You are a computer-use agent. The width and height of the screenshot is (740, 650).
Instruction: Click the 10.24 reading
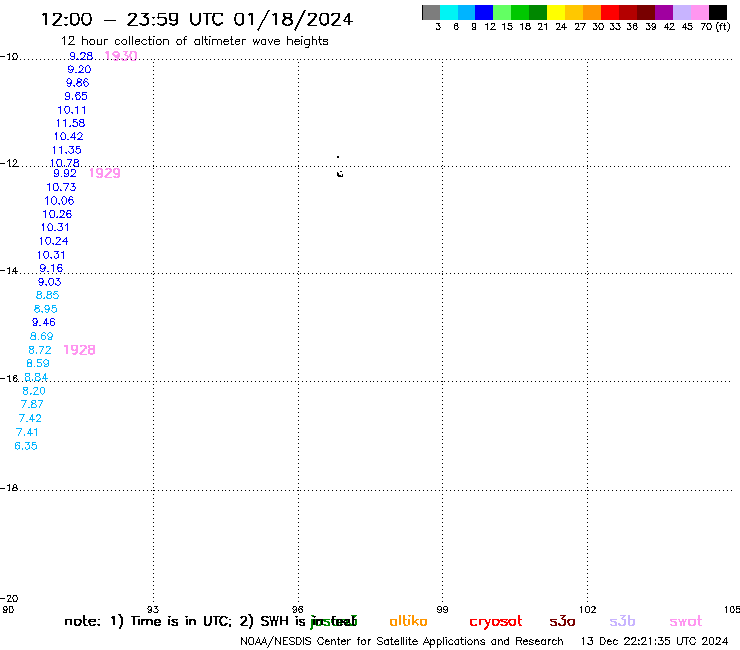[53, 241]
